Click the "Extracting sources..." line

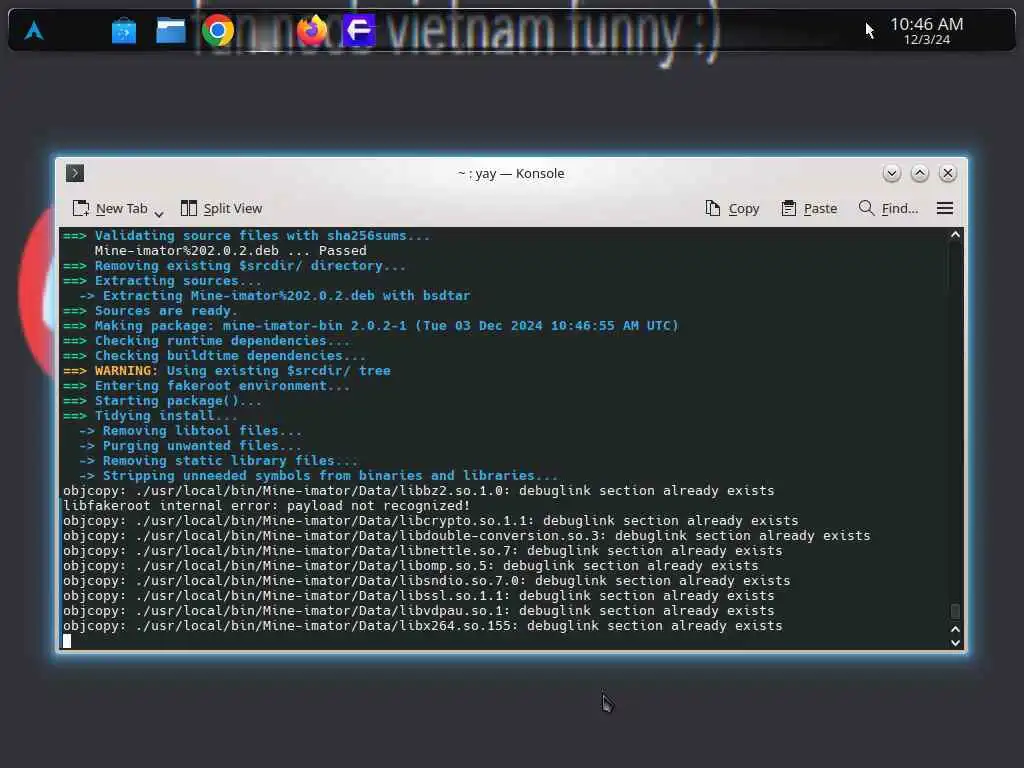[163, 281]
